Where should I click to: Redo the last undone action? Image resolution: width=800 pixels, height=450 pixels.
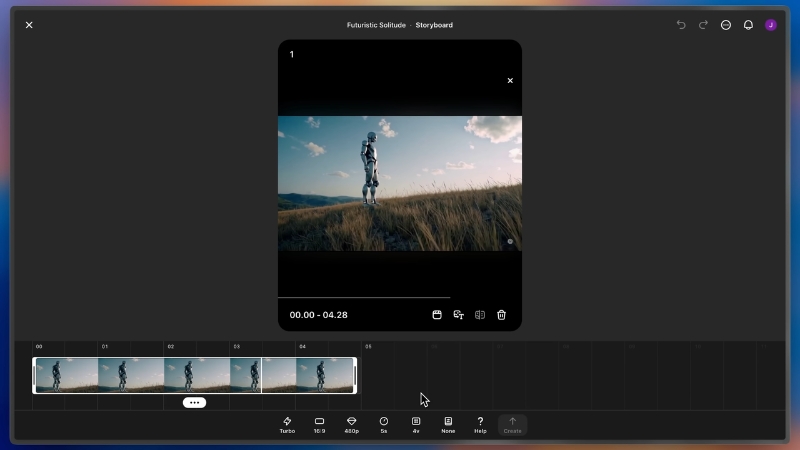pyautogui.click(x=703, y=25)
